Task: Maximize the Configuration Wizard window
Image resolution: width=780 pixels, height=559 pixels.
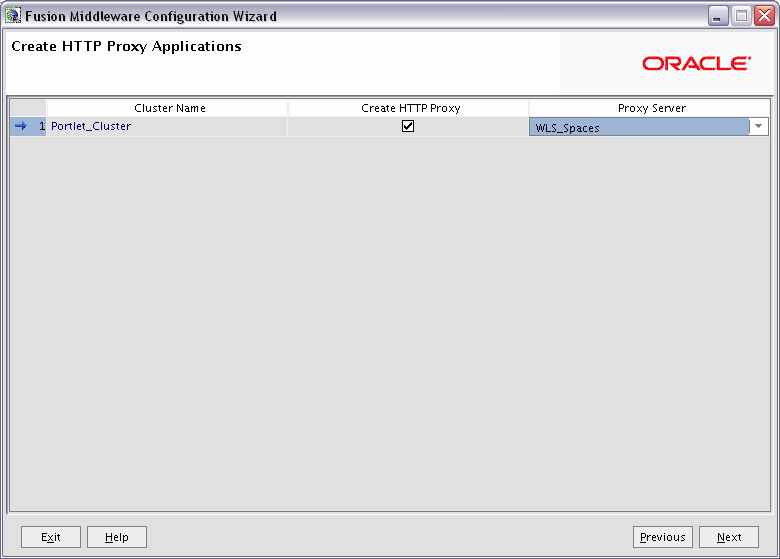Action: pyautogui.click(x=741, y=16)
